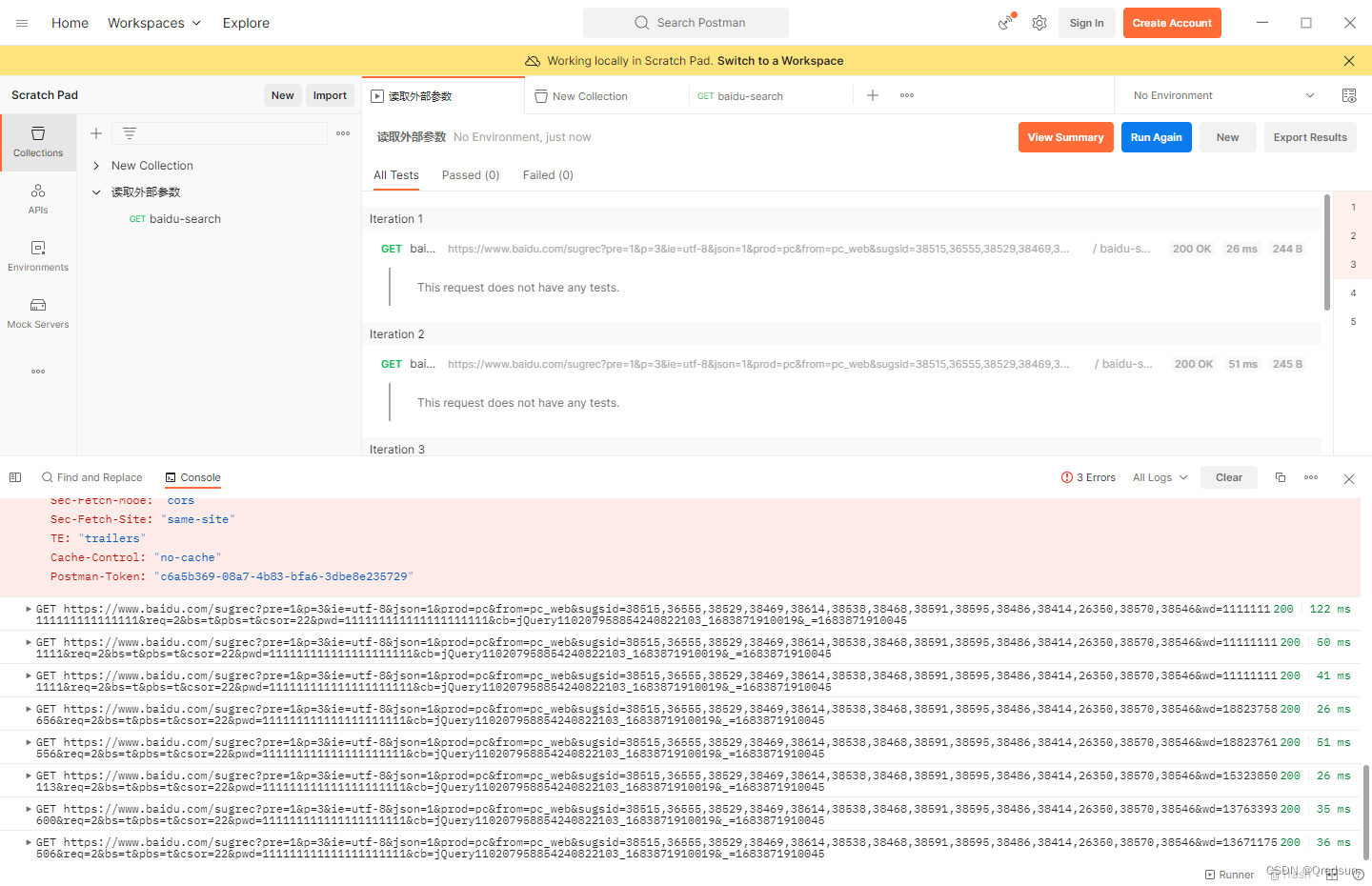Screen dimensions: 1372x886
Task: Open the Runner from status bar
Action: [1230, 875]
